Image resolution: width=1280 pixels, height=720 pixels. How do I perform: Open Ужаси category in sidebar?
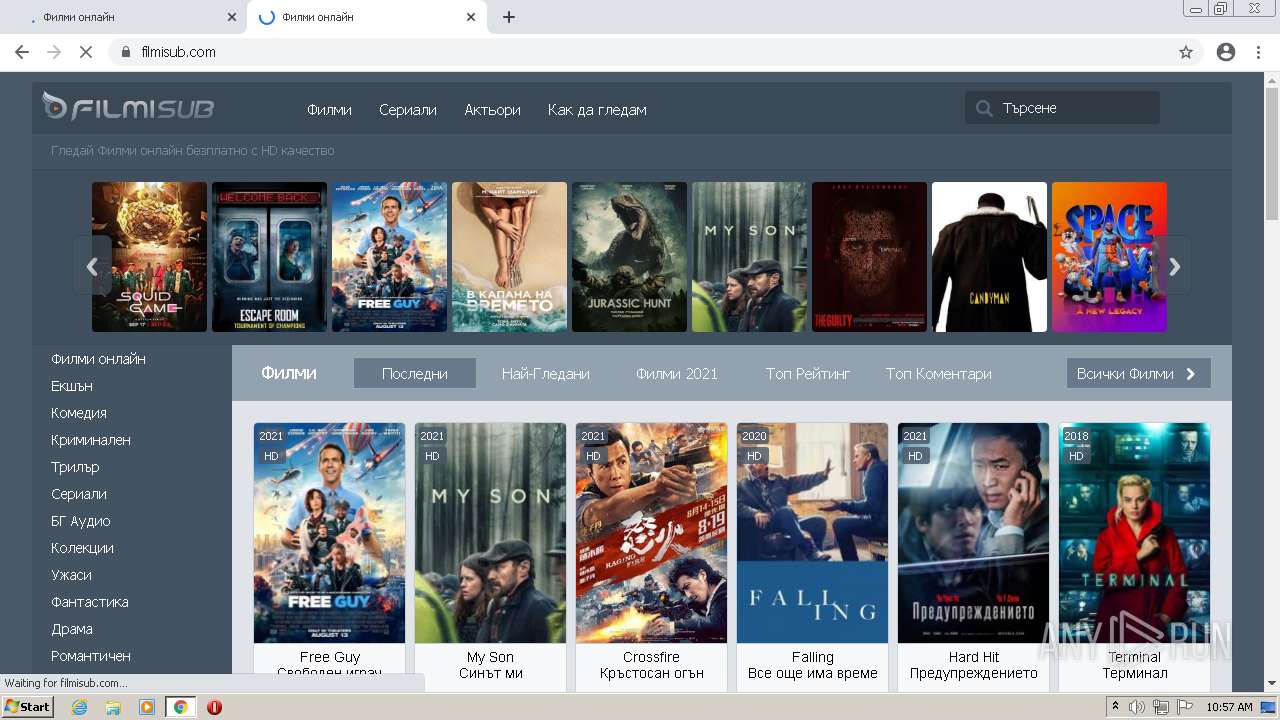(x=71, y=575)
